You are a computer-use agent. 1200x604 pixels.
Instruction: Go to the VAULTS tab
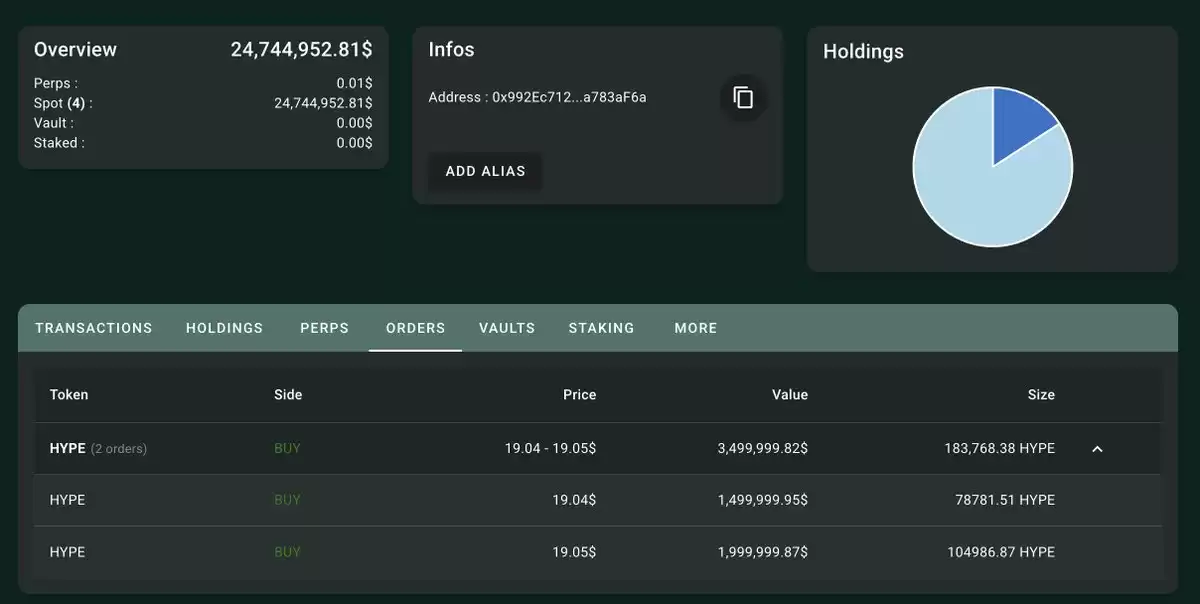507,328
